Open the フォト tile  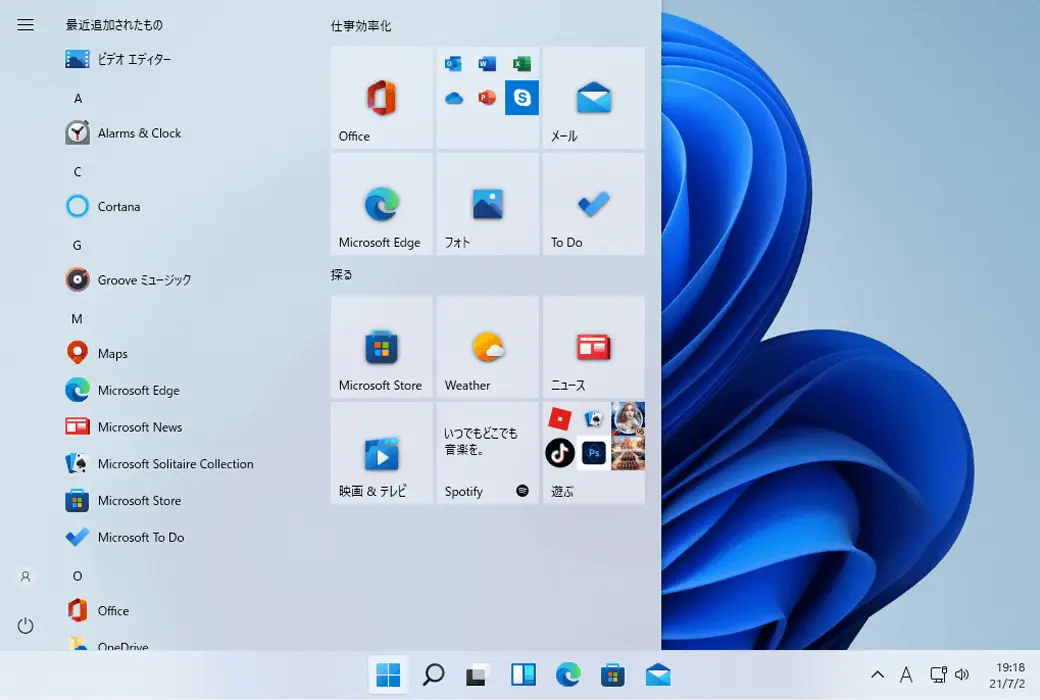click(x=488, y=204)
